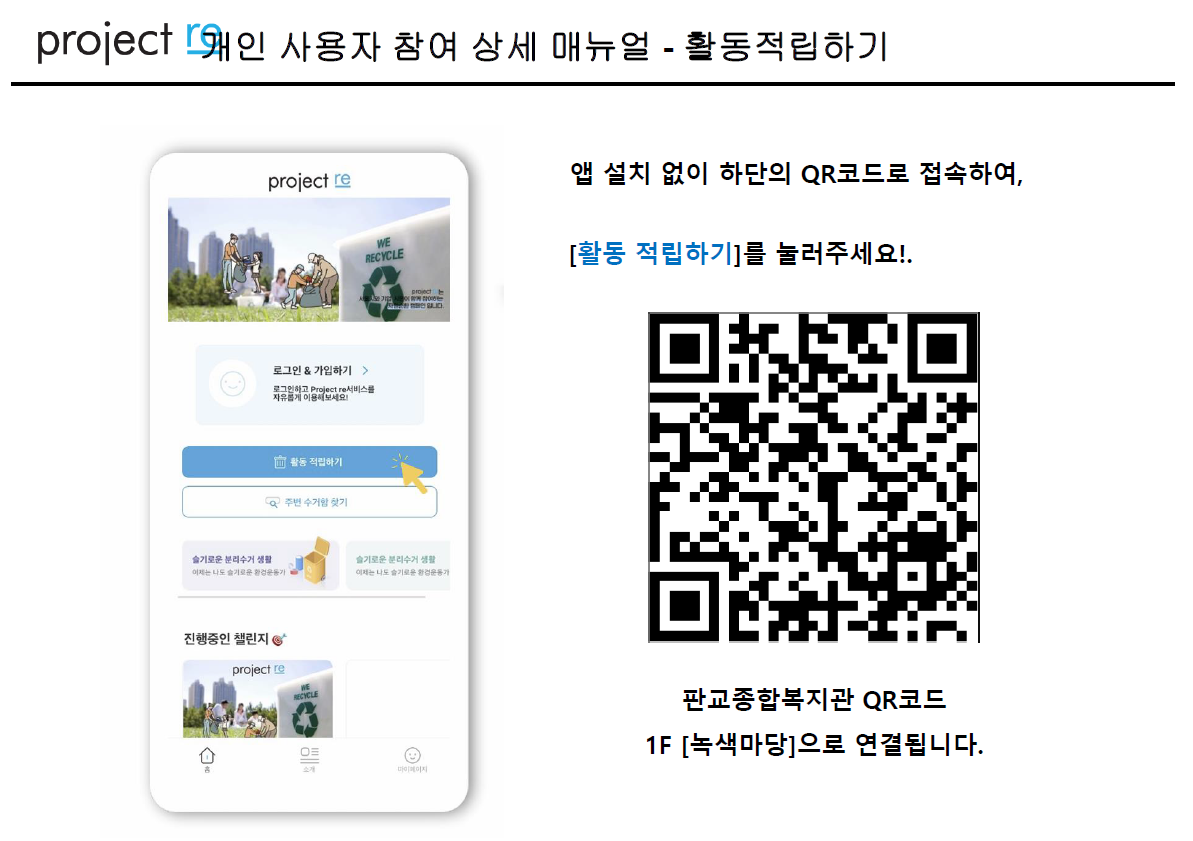Select the line 1F [녹색마당]으로 연결됩니다.

[814, 744]
